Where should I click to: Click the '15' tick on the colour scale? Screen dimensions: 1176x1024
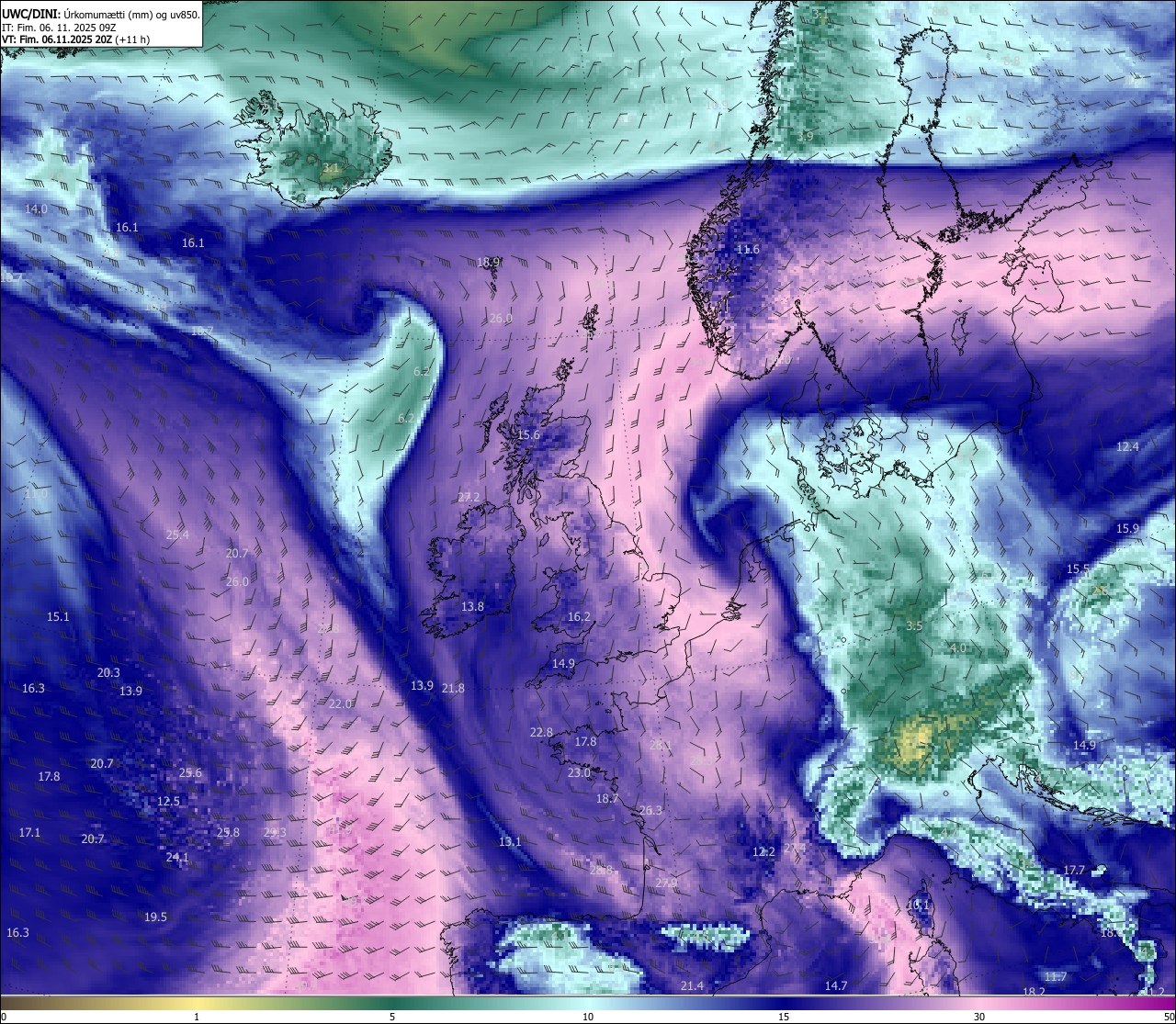click(x=784, y=1017)
